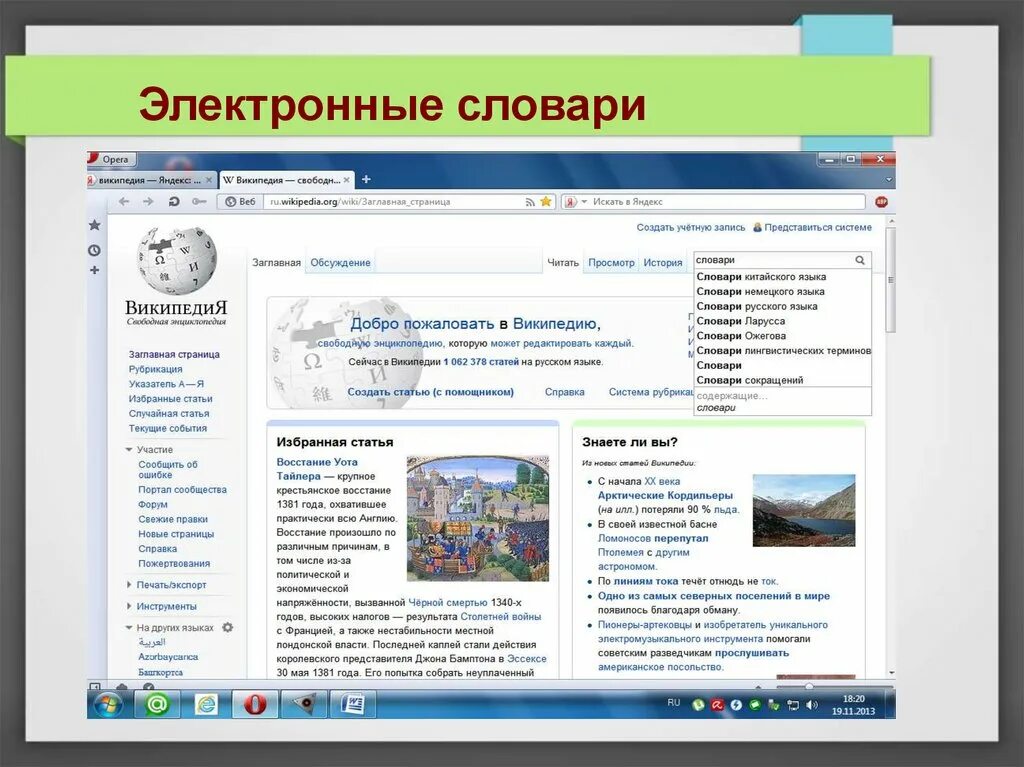Viewport: 1024px width, 767px height.
Task: Open Mail.ru Agent taskbar icon
Action: coord(157,704)
